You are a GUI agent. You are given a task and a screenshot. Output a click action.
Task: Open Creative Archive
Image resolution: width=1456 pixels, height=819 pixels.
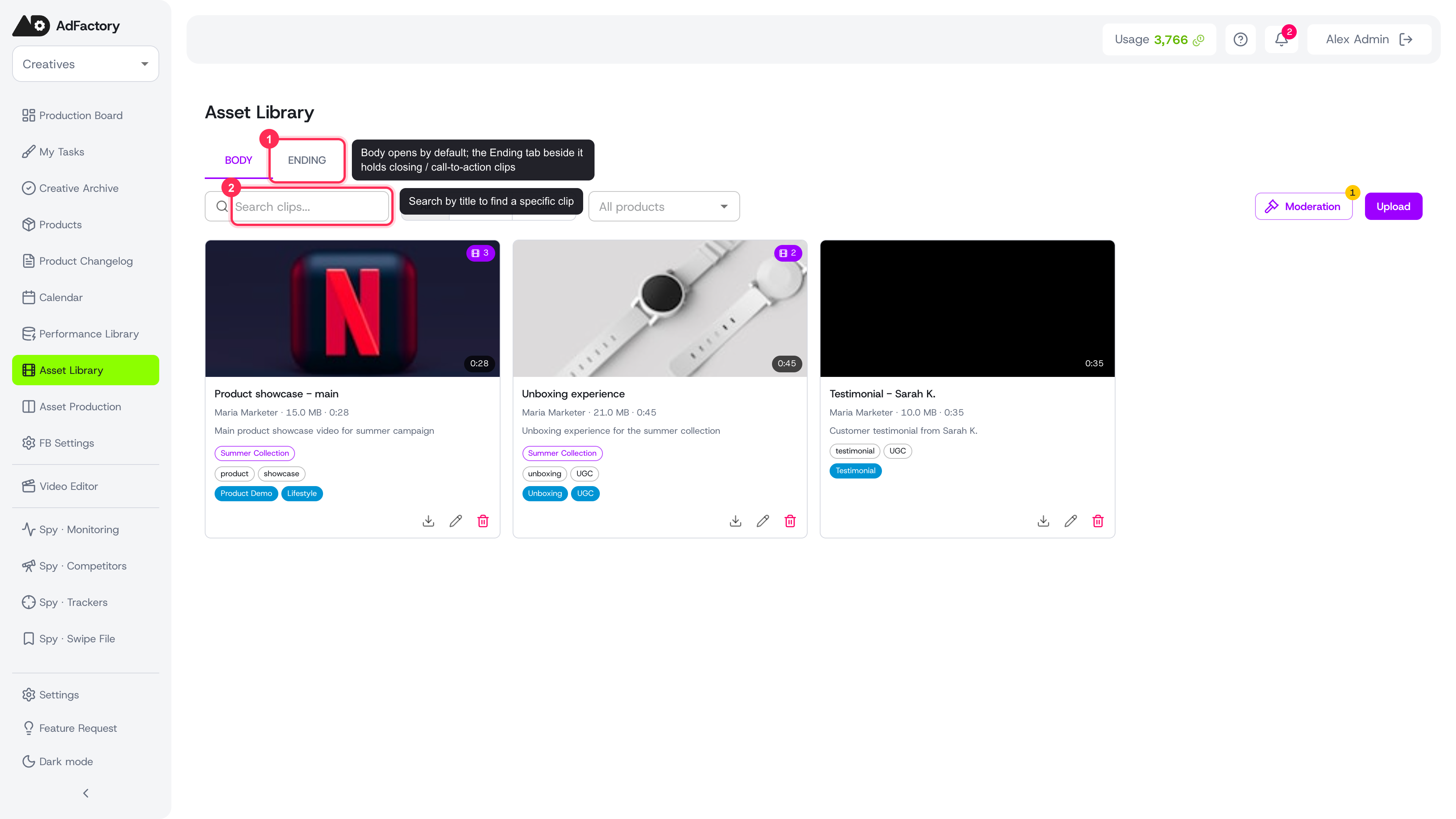tap(85, 188)
